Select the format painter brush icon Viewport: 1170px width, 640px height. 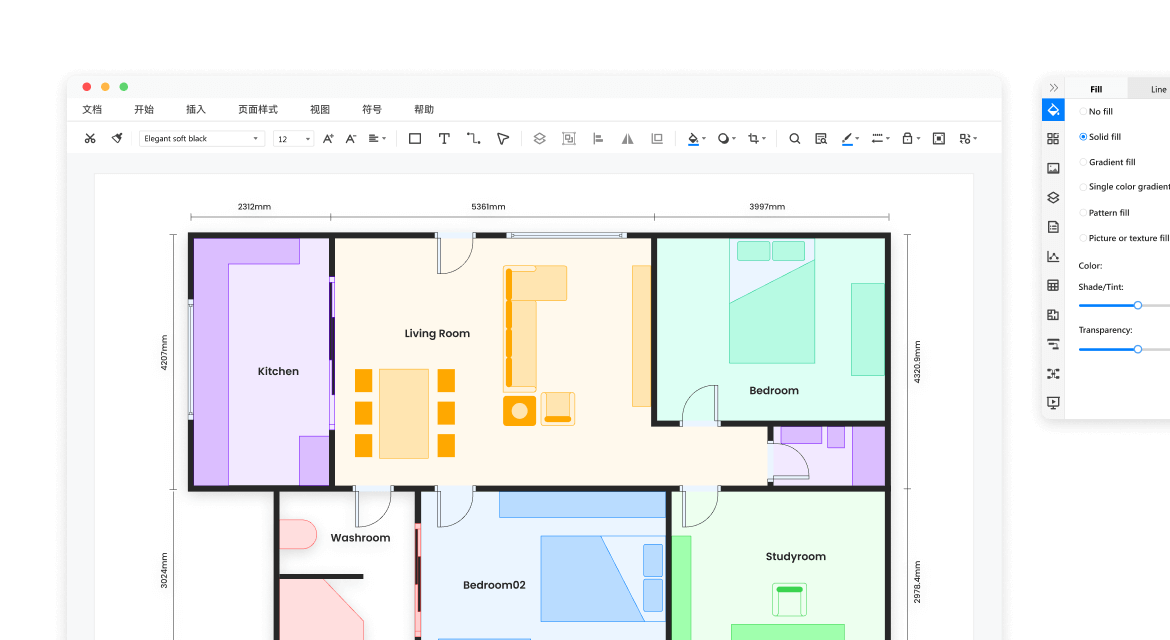click(x=117, y=139)
